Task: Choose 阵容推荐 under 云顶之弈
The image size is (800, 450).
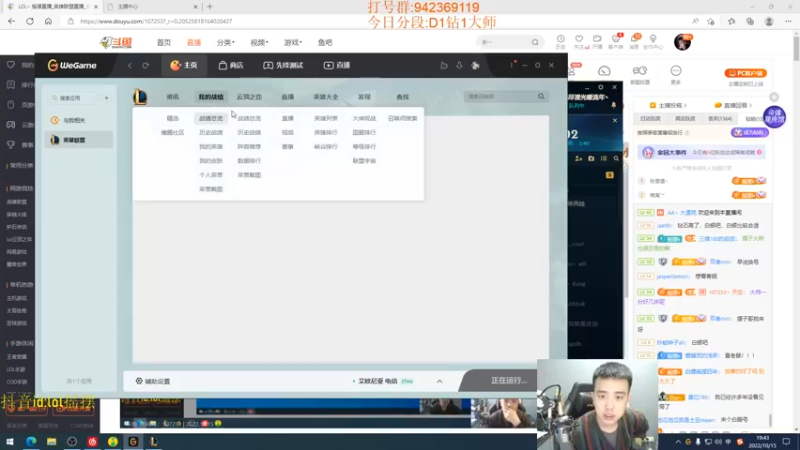Action: 249,146
